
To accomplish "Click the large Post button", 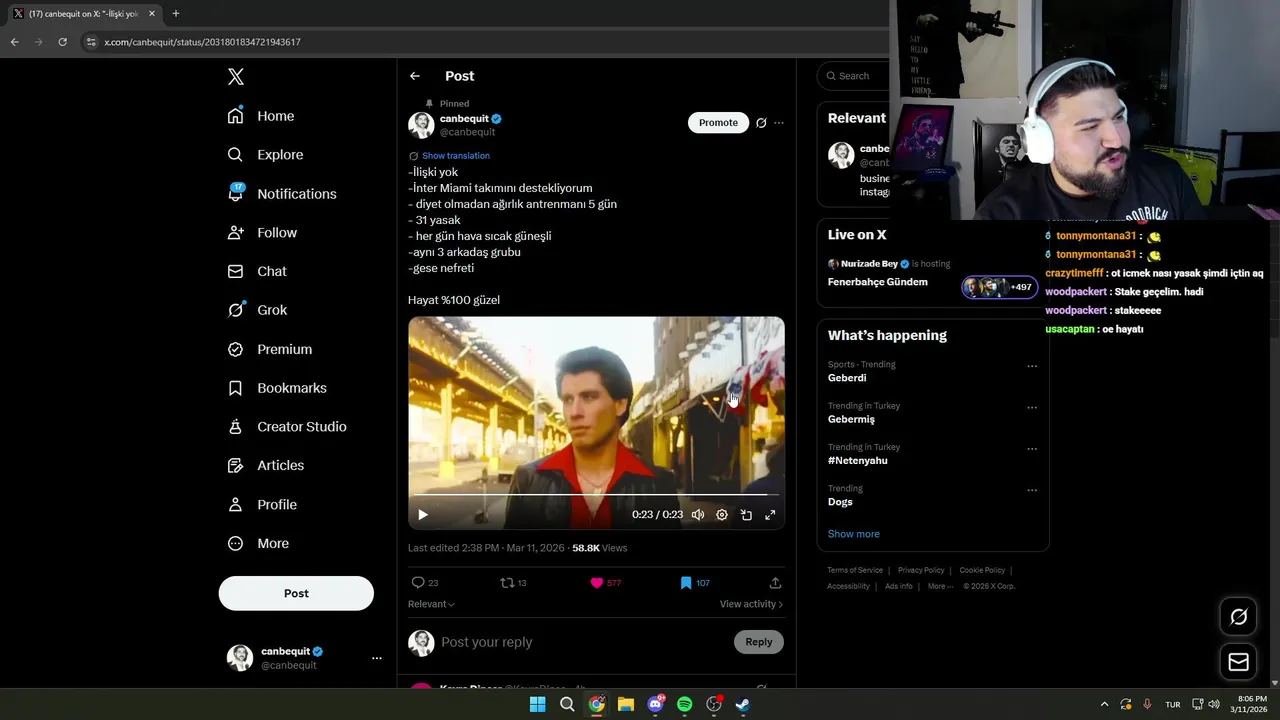I will pyautogui.click(x=296, y=593).
